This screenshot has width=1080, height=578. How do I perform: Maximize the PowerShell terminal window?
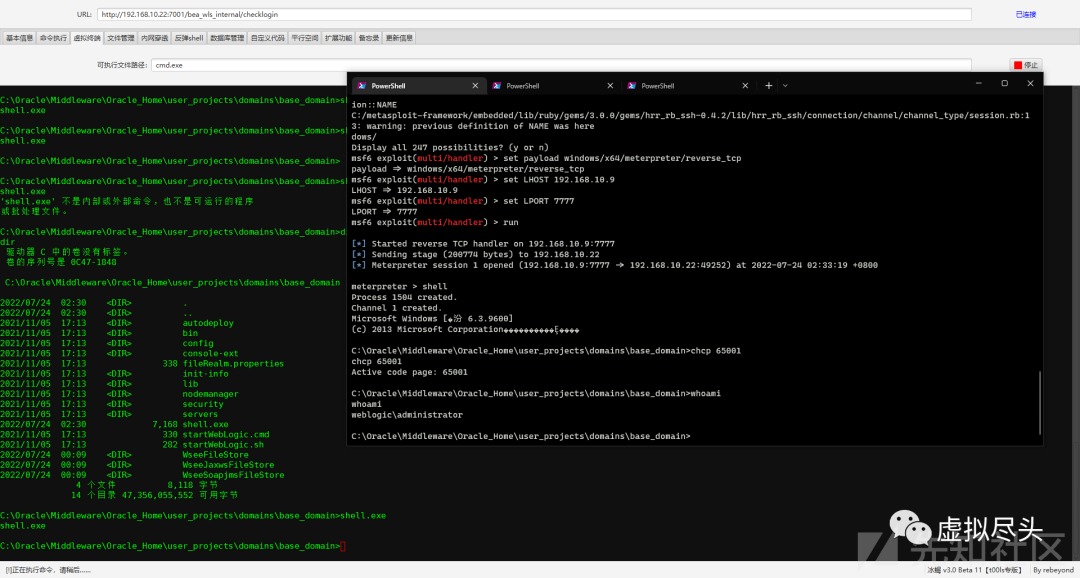[x=1004, y=83]
